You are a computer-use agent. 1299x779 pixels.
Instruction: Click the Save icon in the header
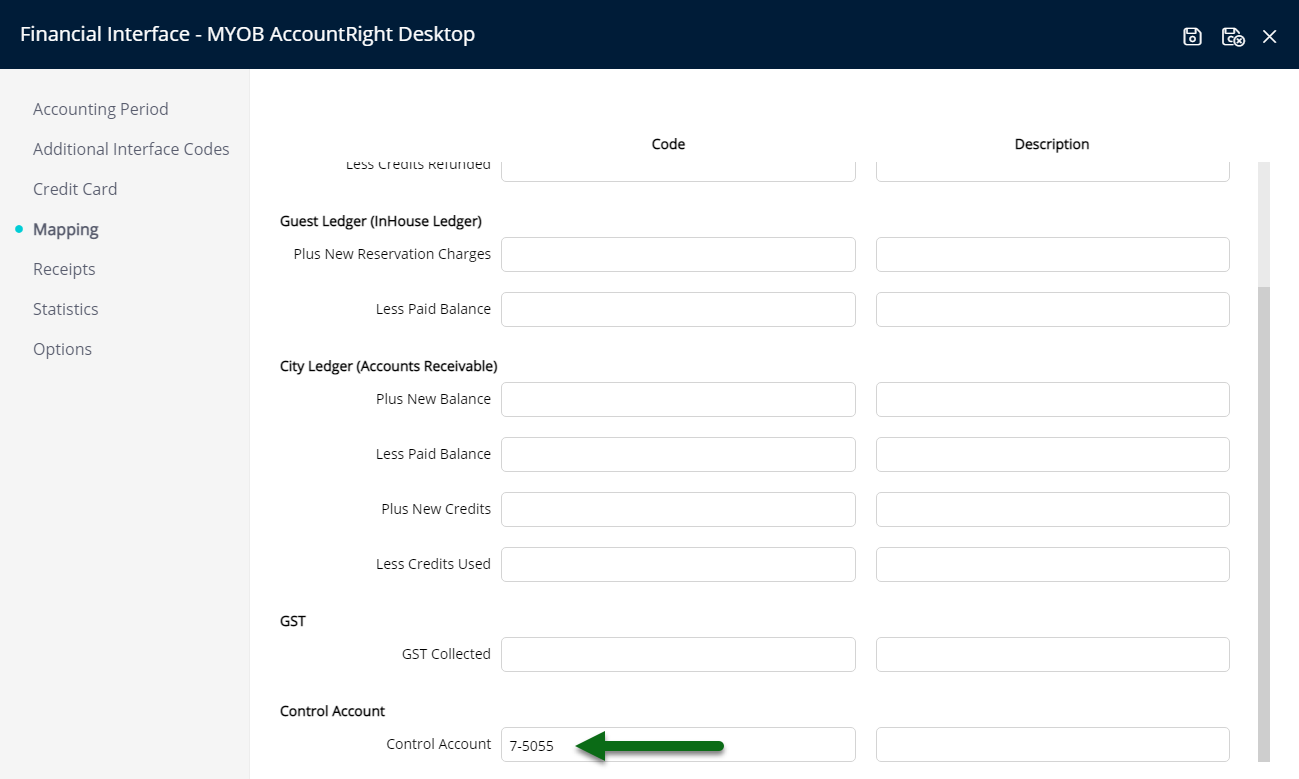(x=1192, y=37)
